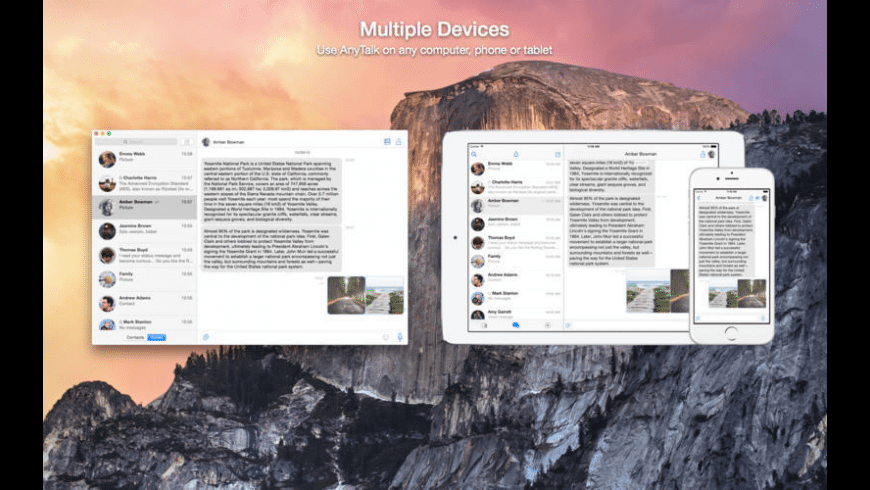Click first Yosemite message bubble in Mac chat
The width and height of the screenshot is (870, 490).
tap(271, 191)
